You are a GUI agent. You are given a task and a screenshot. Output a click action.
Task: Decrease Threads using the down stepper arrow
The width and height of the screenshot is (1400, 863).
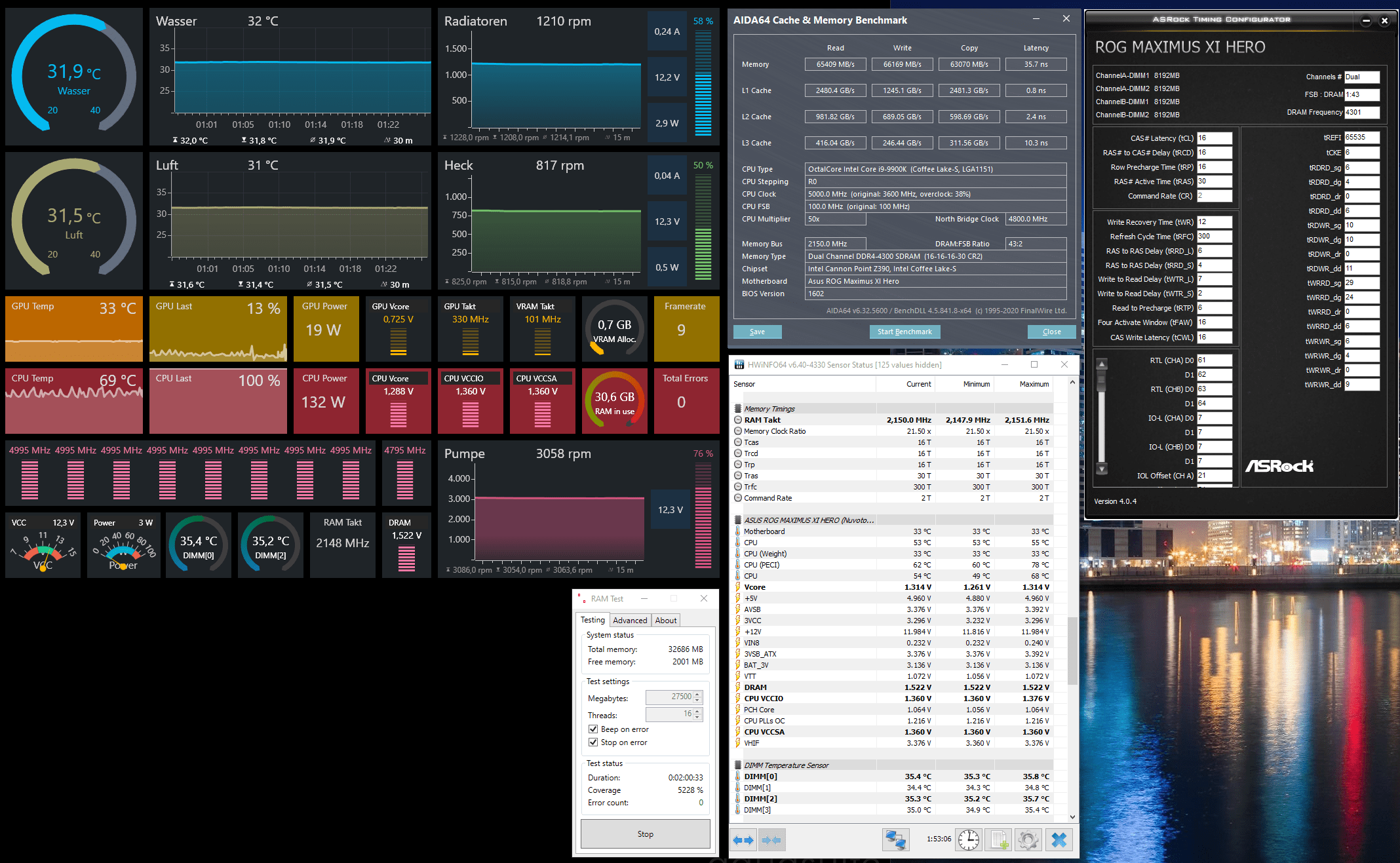coord(697,718)
